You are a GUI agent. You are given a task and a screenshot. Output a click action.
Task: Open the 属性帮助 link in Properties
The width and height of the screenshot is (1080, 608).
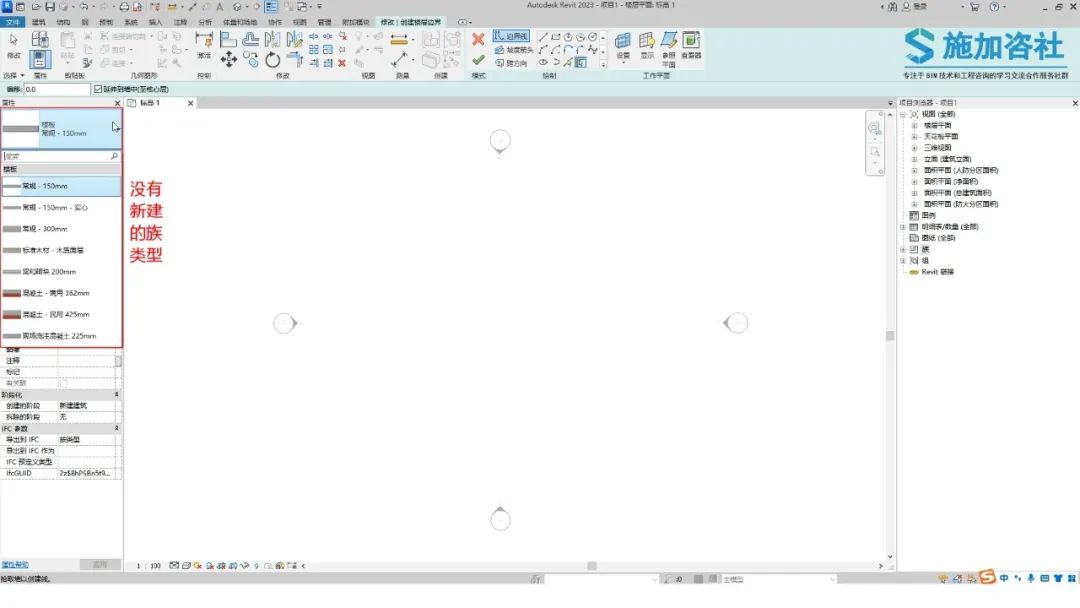coord(14,565)
